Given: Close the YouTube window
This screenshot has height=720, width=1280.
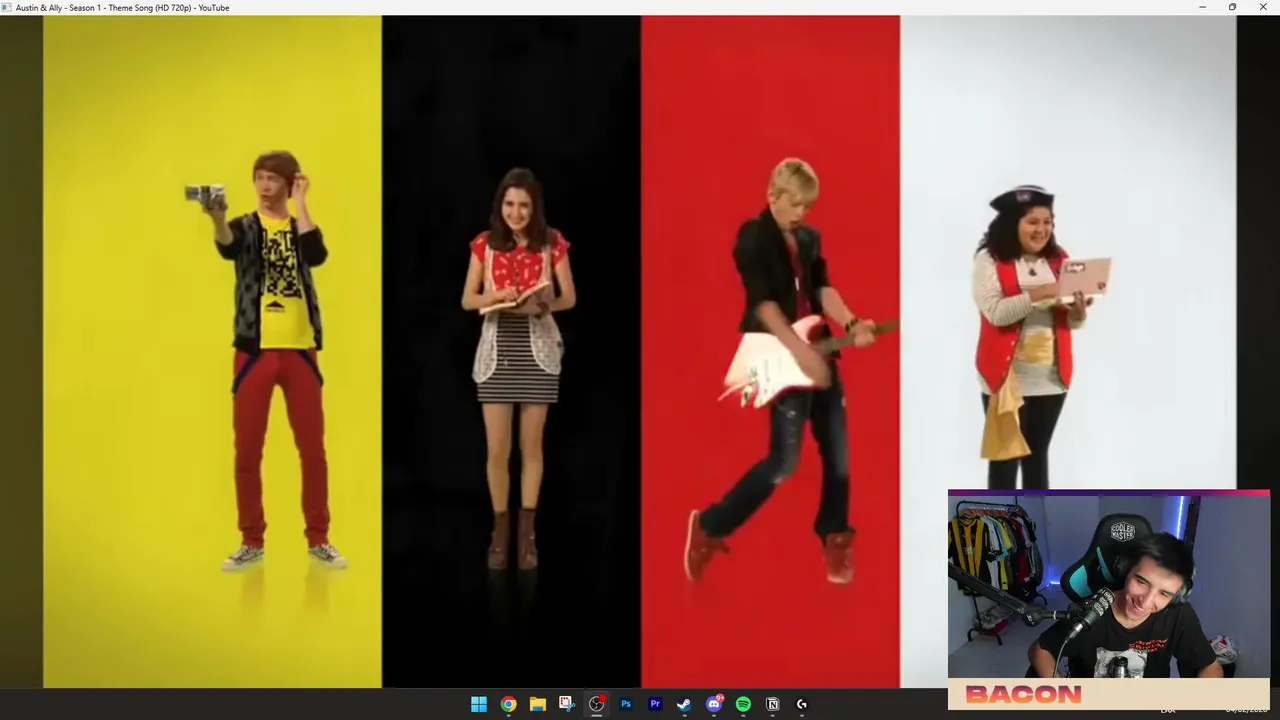Looking at the screenshot, I should [1264, 7].
